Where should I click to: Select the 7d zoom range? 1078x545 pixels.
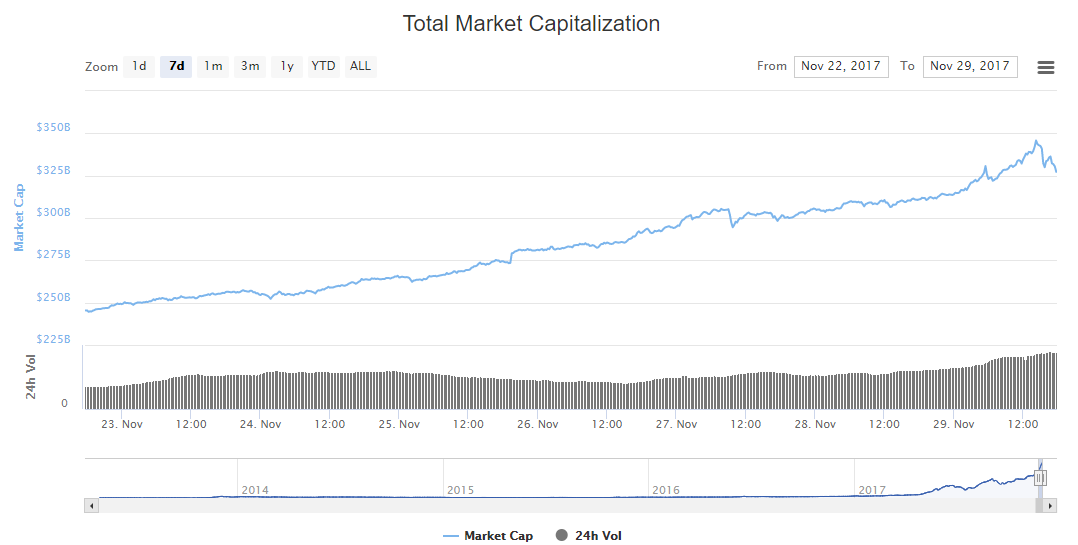(176, 67)
